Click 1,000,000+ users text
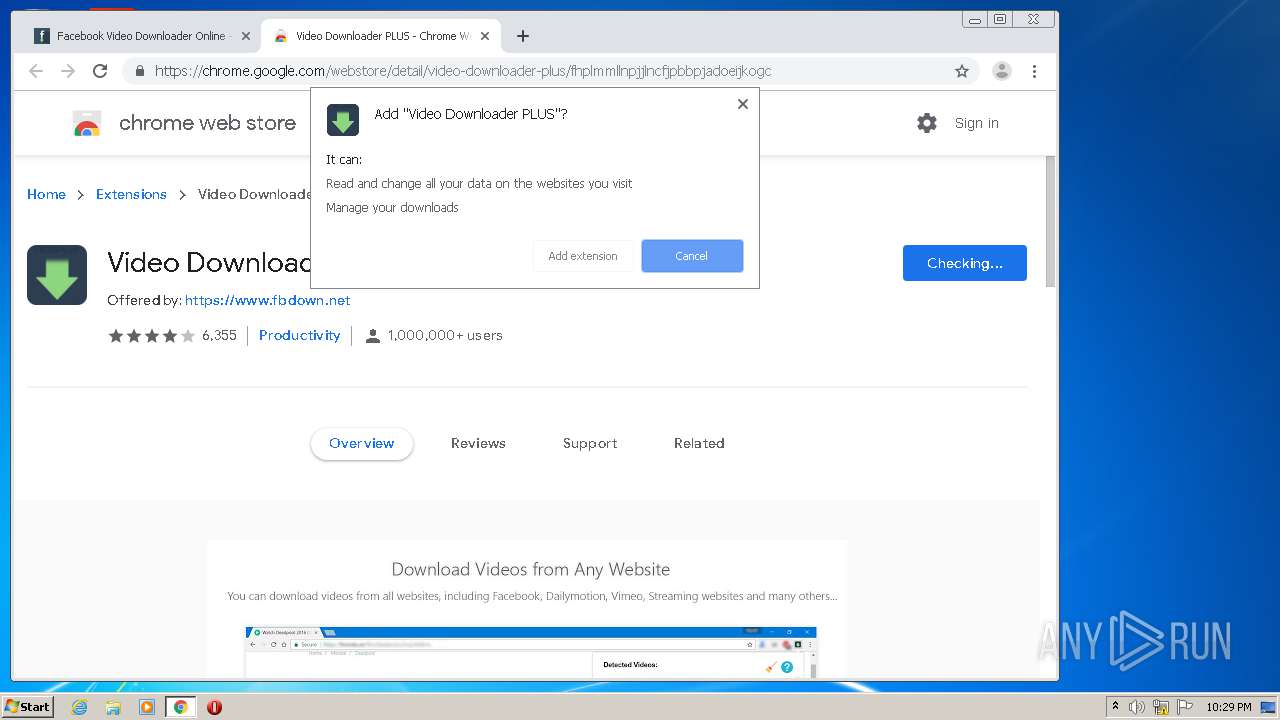 [x=445, y=336]
